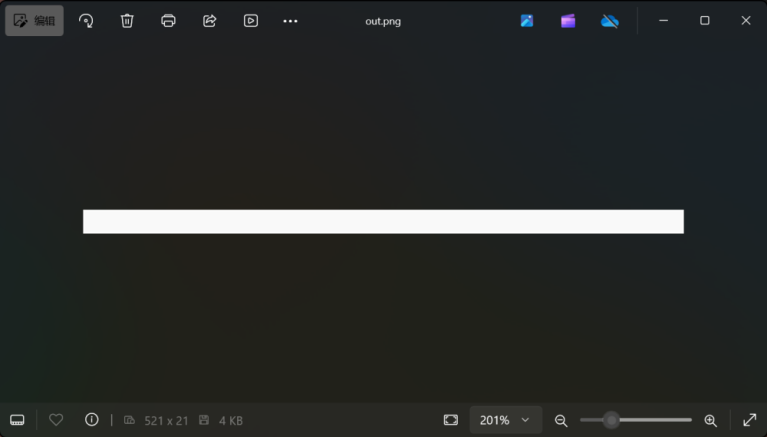Image resolution: width=767 pixels, height=437 pixels.
Task: Enter fullscreen with the expand arrows icon
Action: 749,420
